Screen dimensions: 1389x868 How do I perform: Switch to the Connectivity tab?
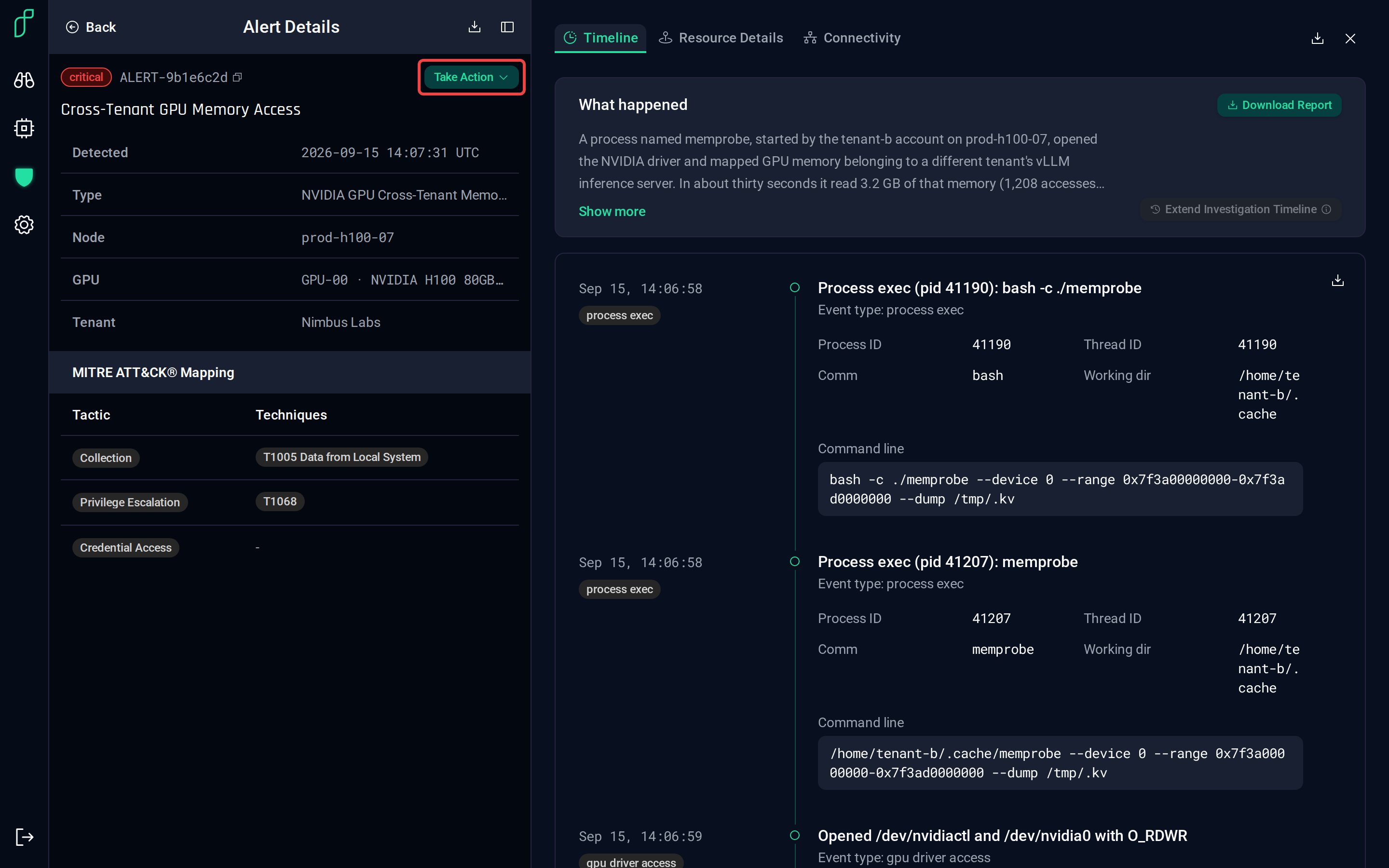pos(852,38)
